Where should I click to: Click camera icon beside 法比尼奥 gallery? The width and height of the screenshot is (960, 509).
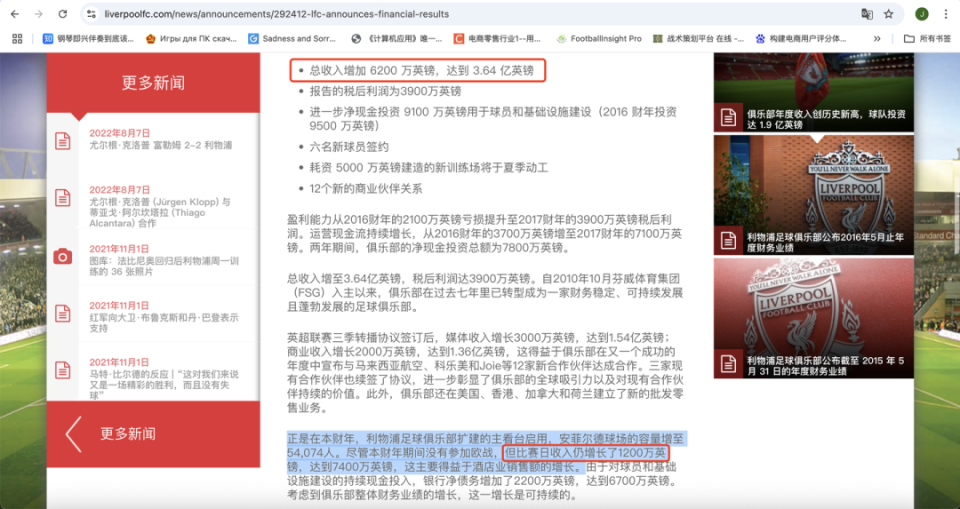click(62, 256)
